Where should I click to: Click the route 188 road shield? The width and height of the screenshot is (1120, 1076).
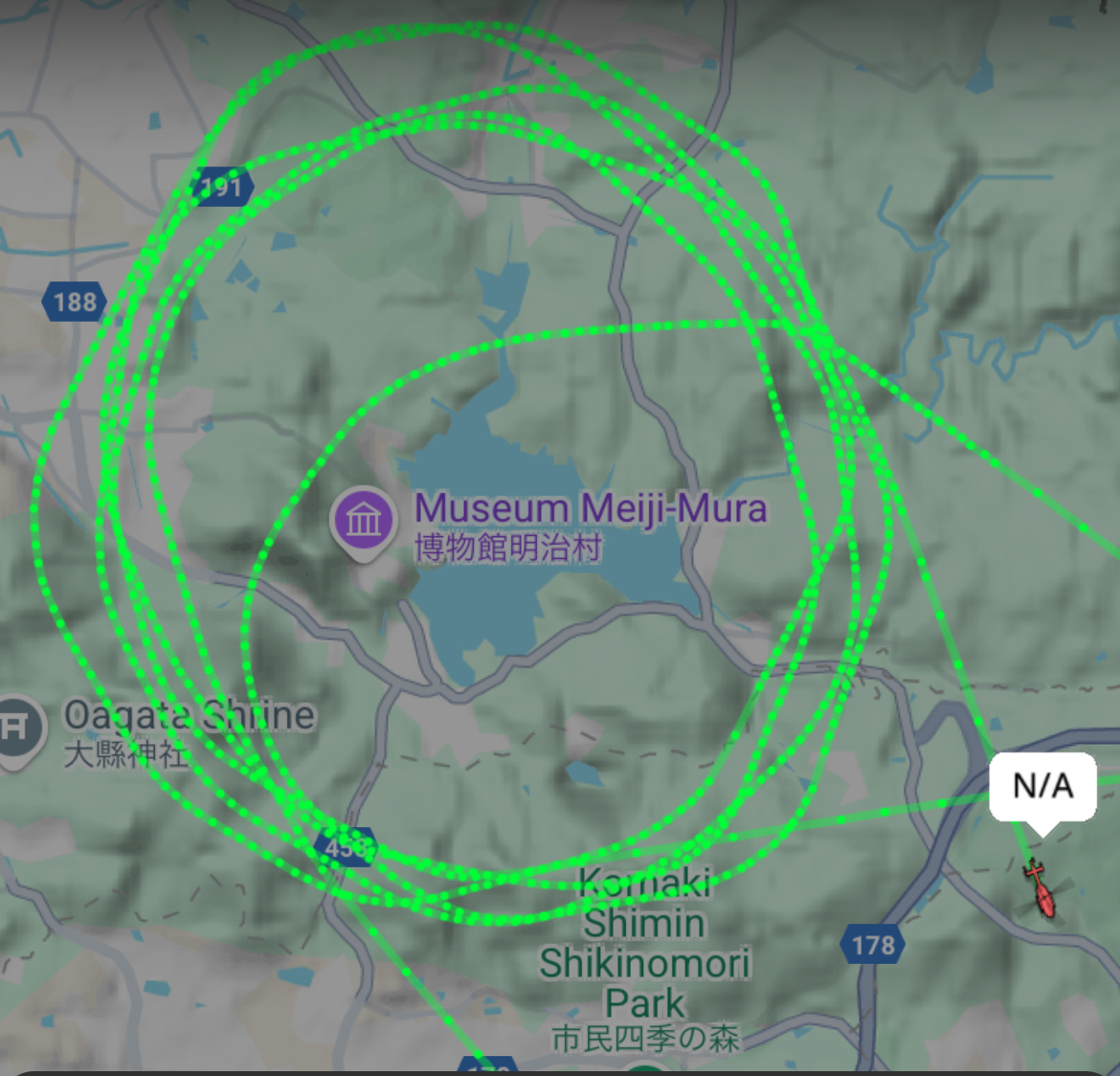tap(75, 302)
